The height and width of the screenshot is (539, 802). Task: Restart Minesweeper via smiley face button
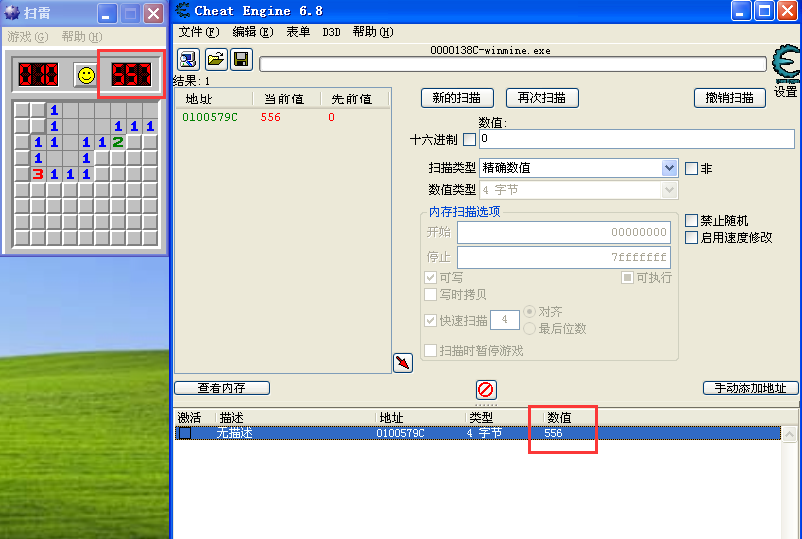86,76
